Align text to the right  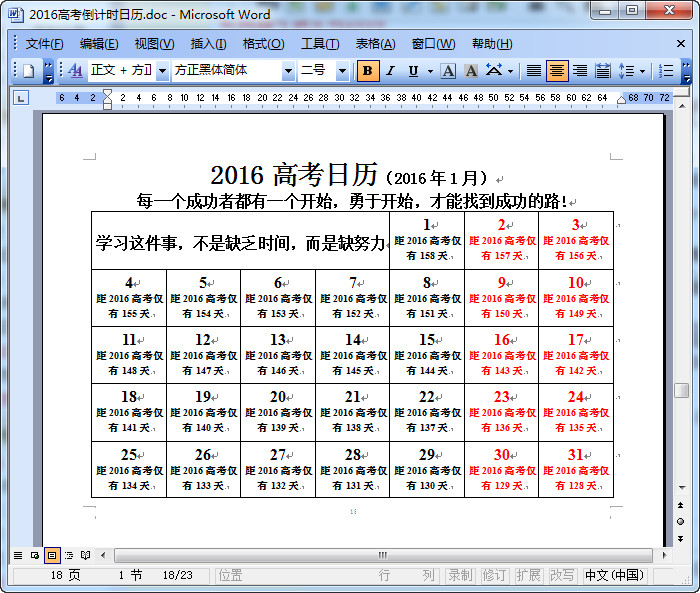tap(580, 71)
